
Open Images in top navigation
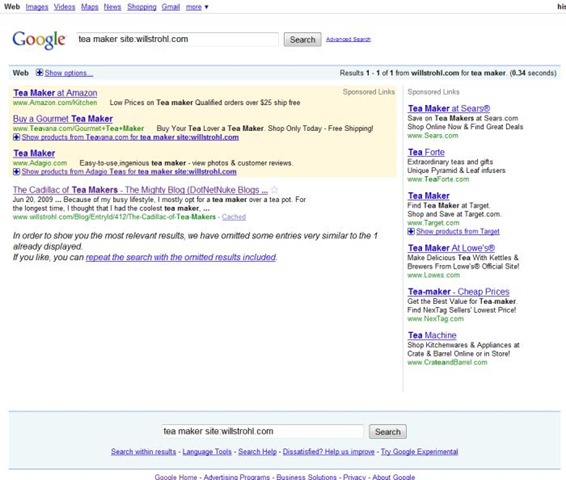coord(37,7)
